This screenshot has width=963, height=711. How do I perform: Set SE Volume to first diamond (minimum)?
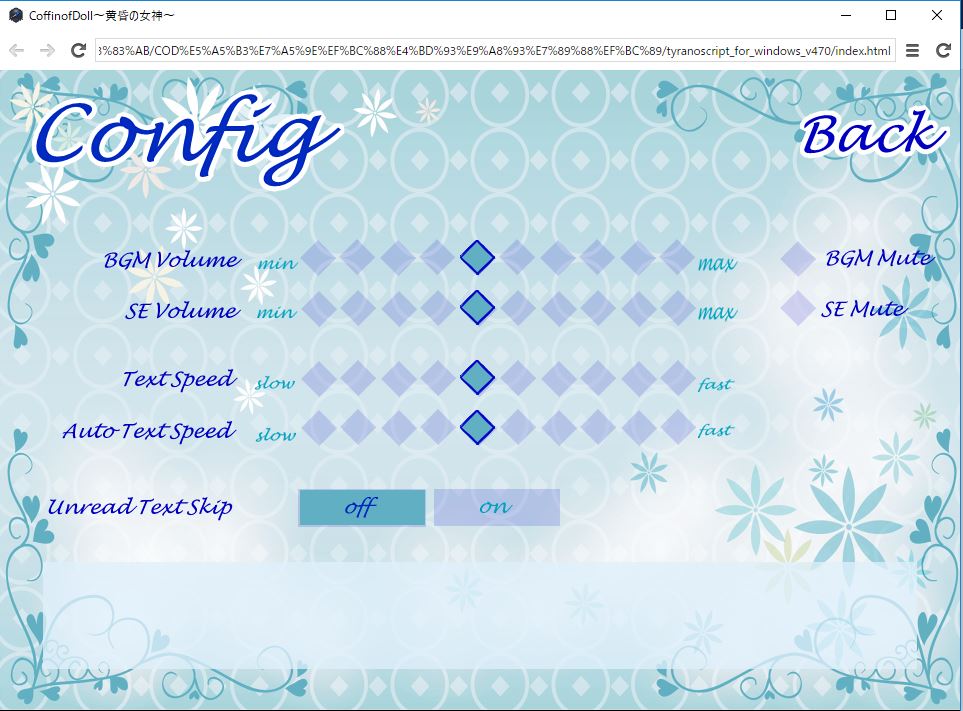pyautogui.click(x=319, y=308)
